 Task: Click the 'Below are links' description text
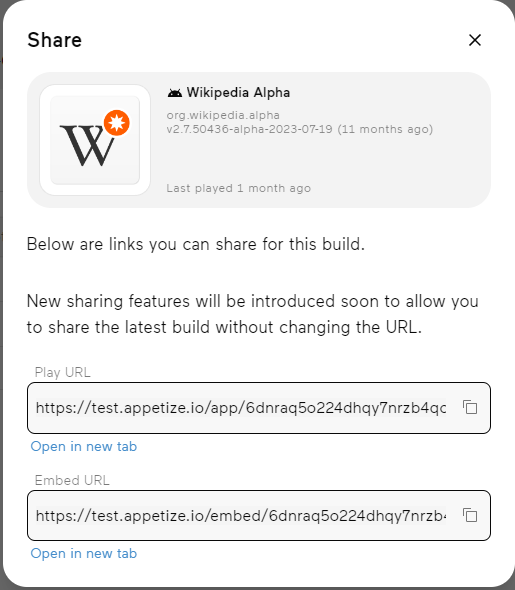(x=196, y=245)
